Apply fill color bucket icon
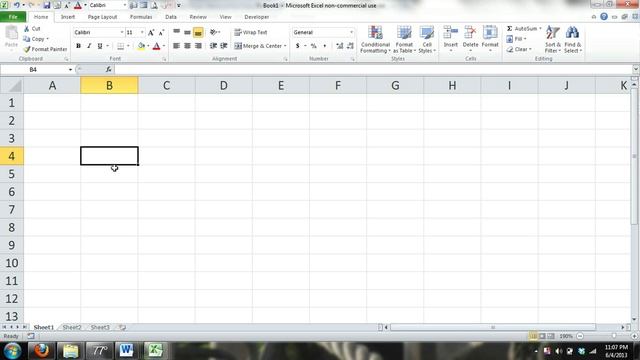The height and width of the screenshot is (360, 640). (x=141, y=46)
